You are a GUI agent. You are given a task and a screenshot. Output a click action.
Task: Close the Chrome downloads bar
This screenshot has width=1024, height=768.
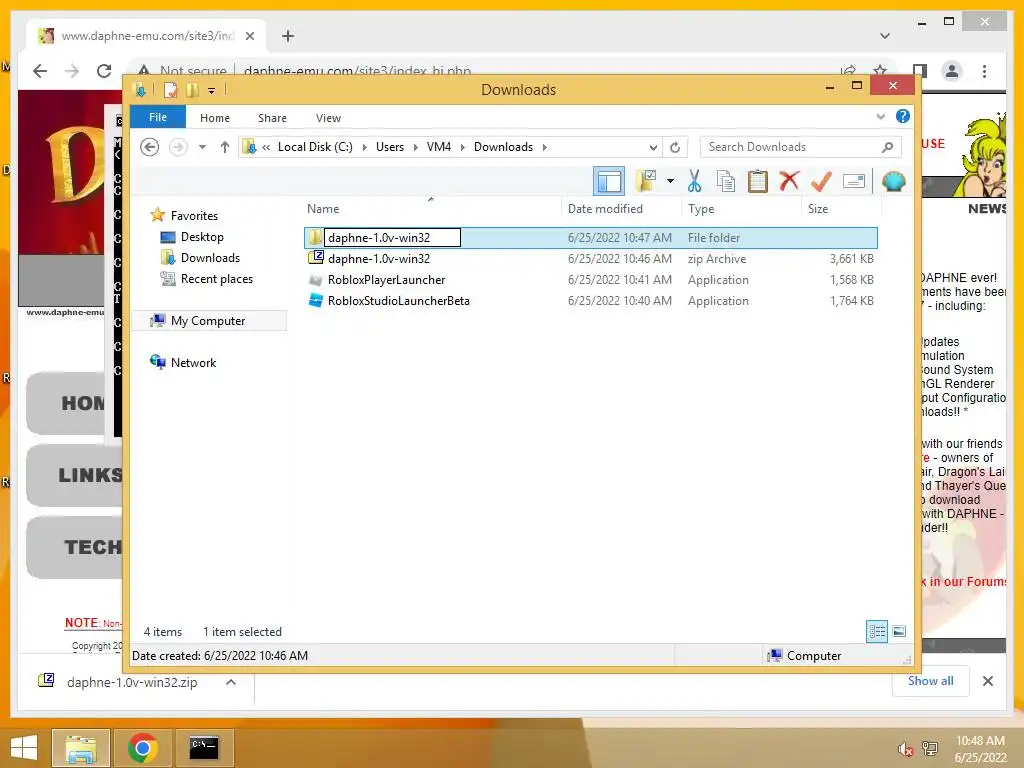pyautogui.click(x=987, y=681)
